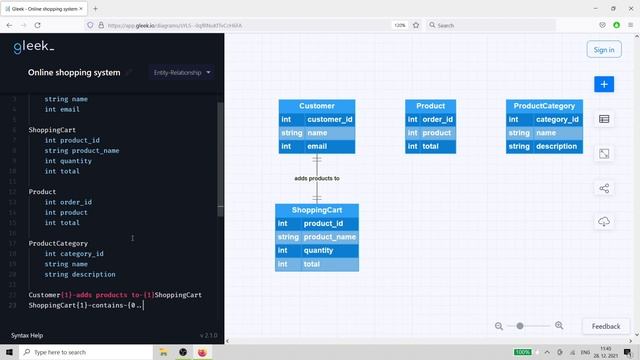The height and width of the screenshot is (360, 640).
Task: Click the share icon in right sidebar
Action: coord(604,188)
